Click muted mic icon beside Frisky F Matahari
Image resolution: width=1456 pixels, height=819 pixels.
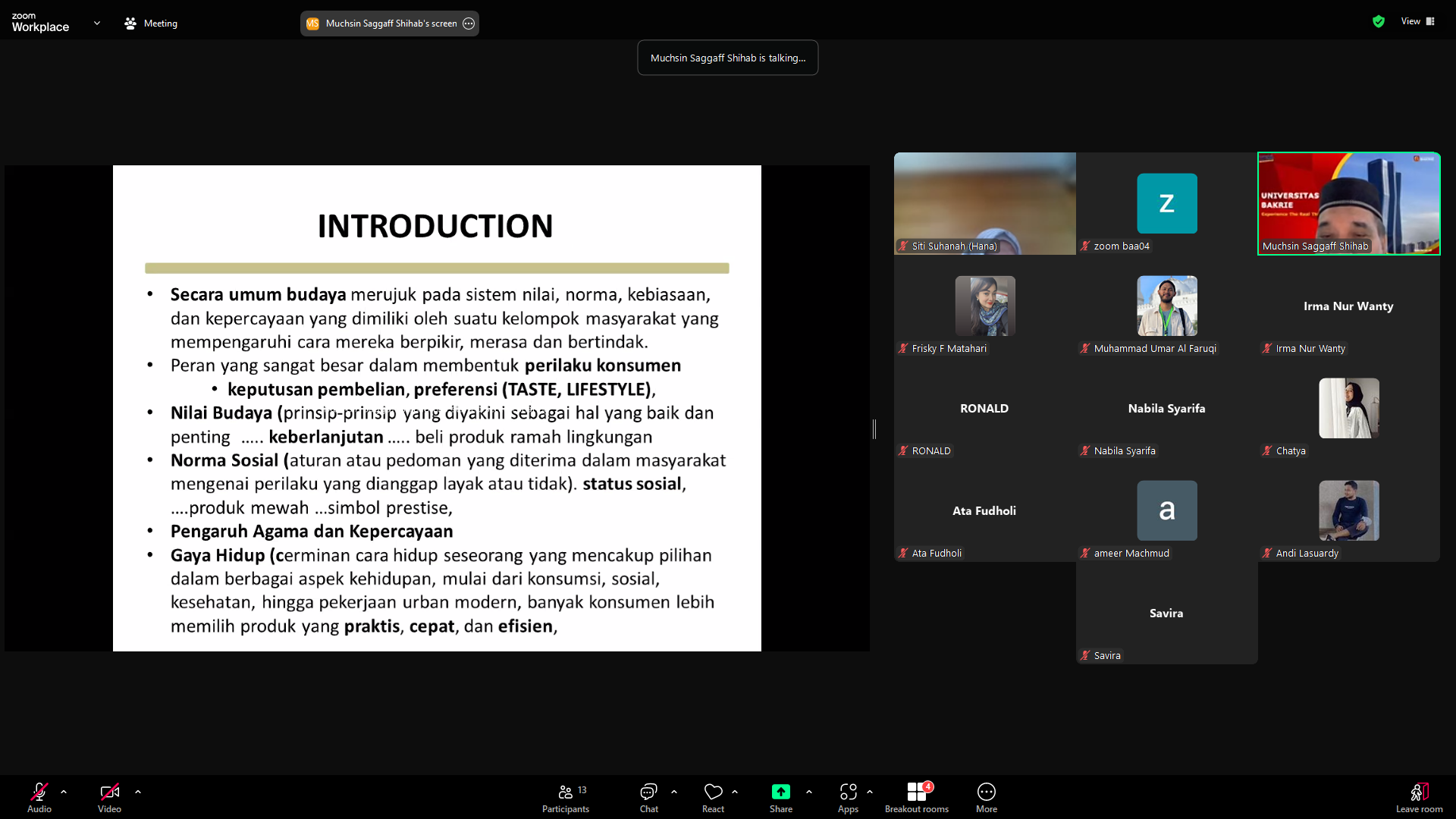(x=903, y=348)
